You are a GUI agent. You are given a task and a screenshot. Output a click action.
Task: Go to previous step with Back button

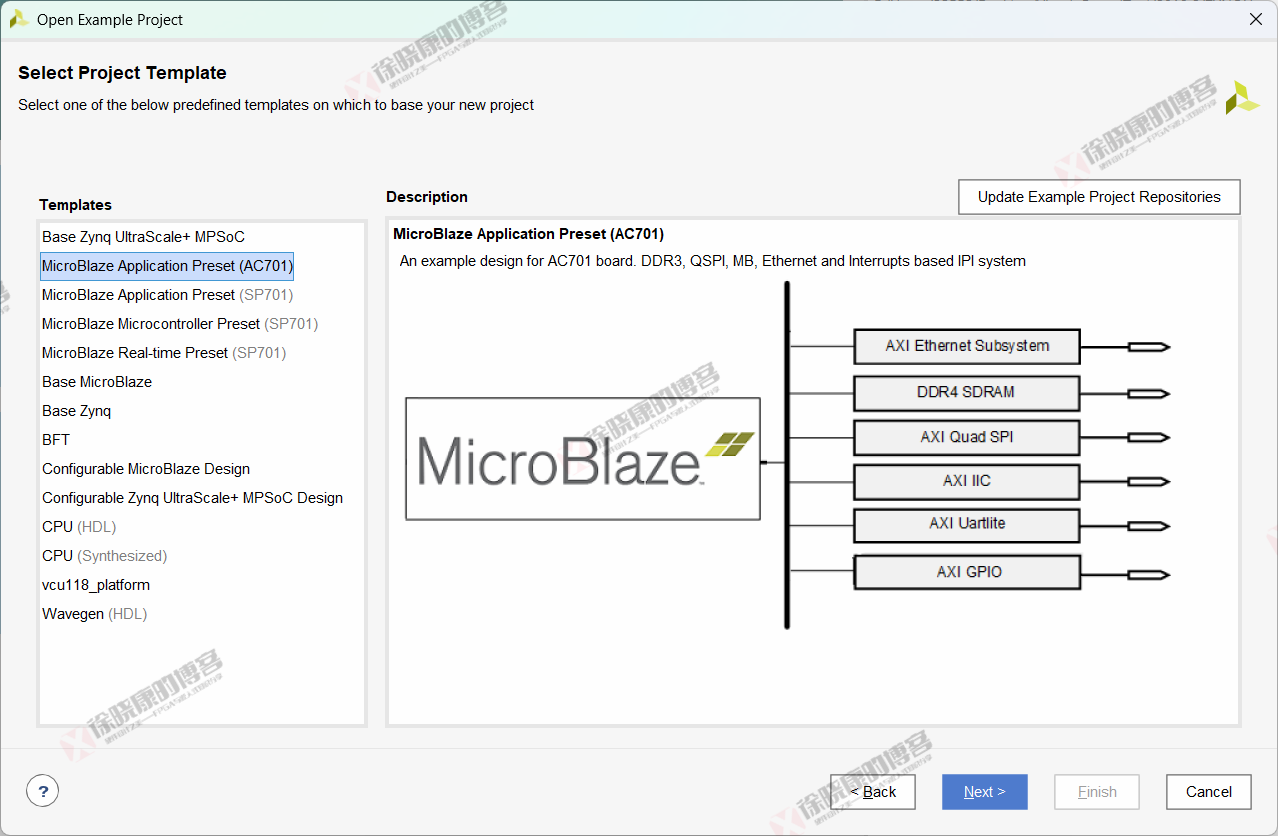coord(873,792)
